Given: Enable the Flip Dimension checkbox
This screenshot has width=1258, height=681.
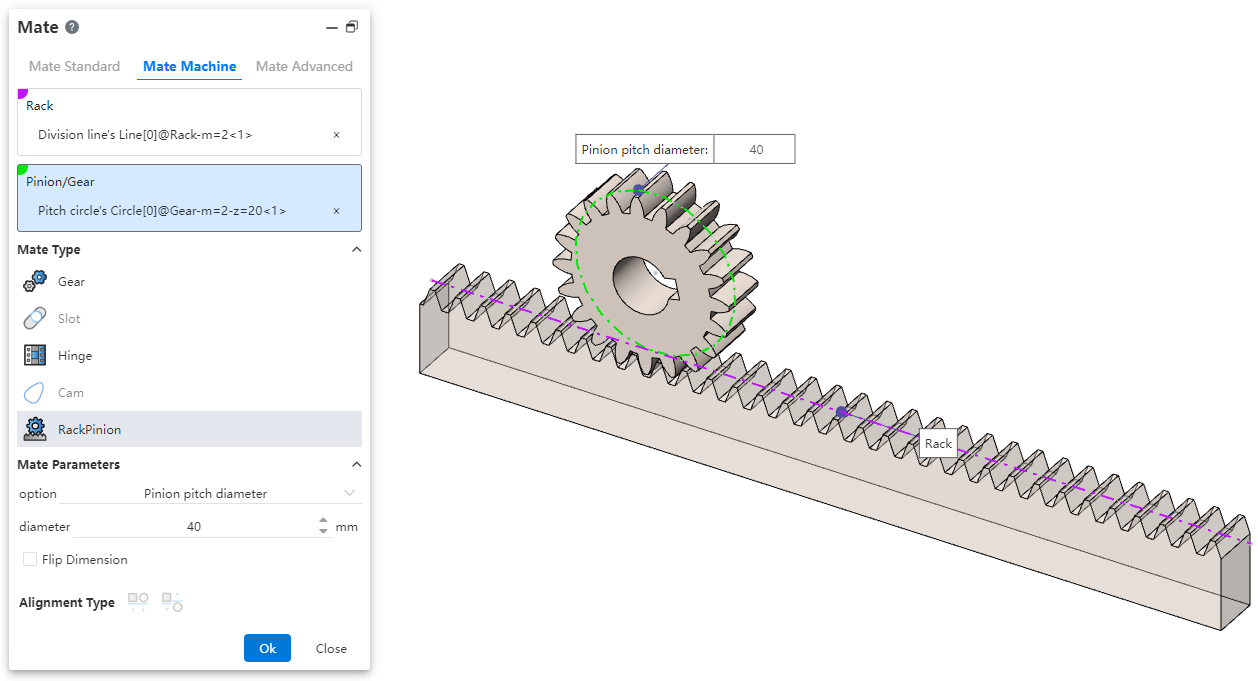Looking at the screenshot, I should point(30,560).
